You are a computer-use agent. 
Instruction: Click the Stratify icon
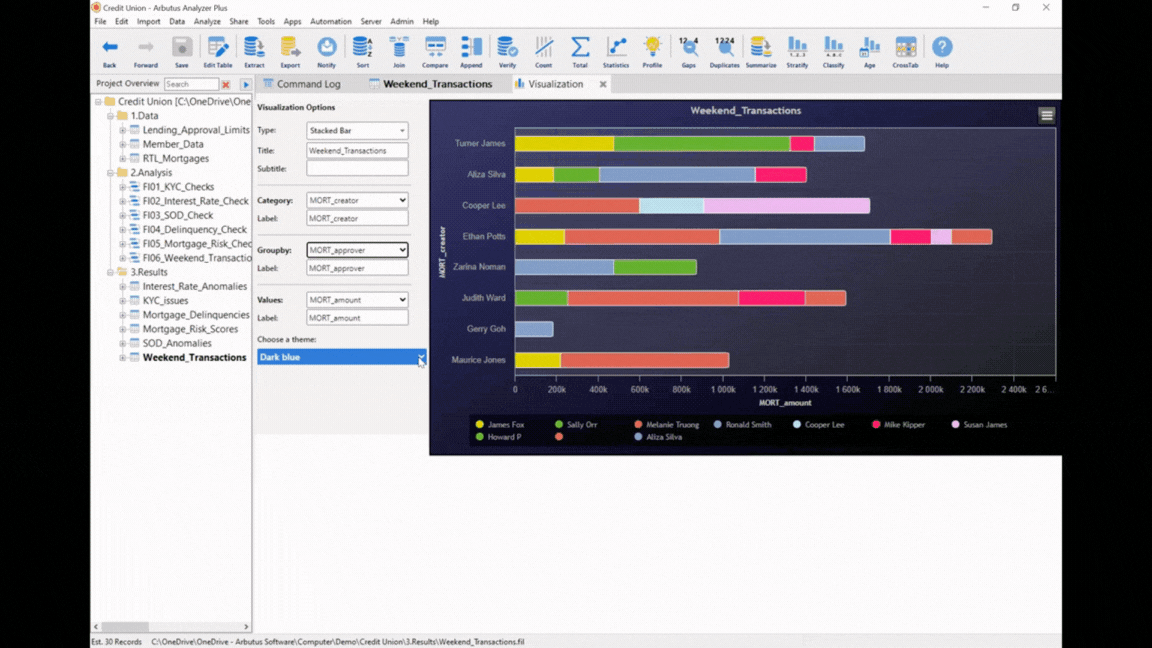[x=797, y=50]
